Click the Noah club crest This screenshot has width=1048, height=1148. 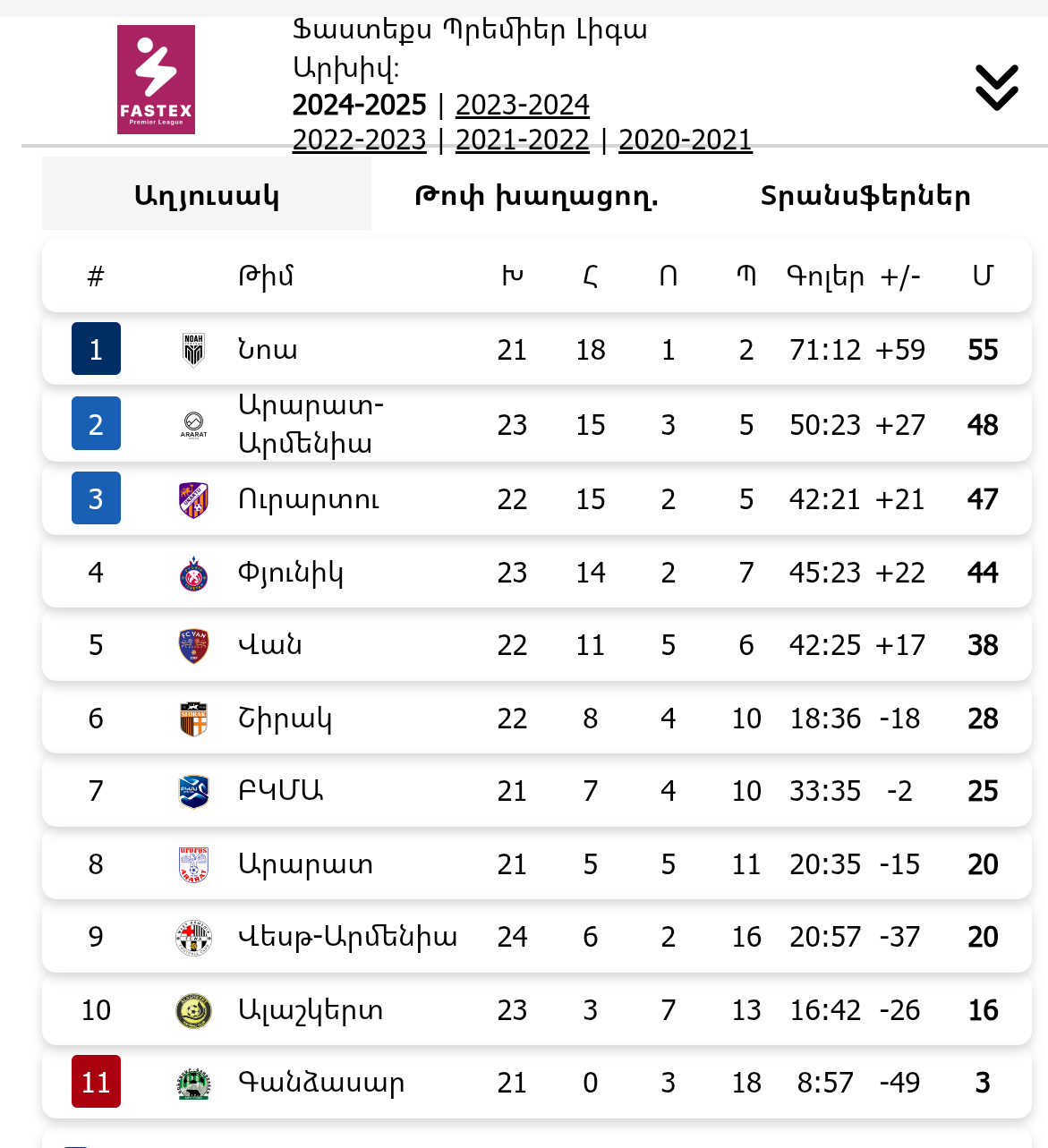(193, 350)
